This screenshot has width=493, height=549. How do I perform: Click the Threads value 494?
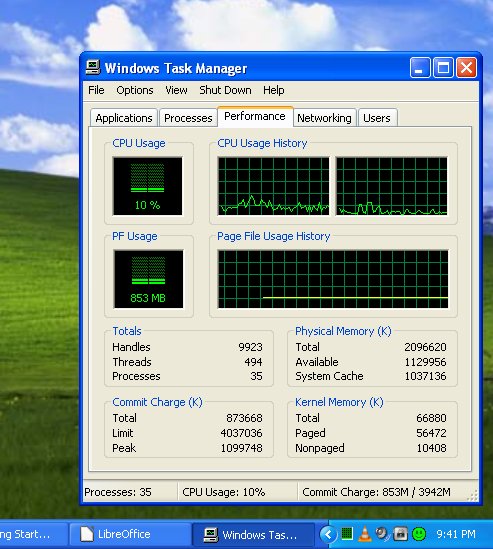254,362
